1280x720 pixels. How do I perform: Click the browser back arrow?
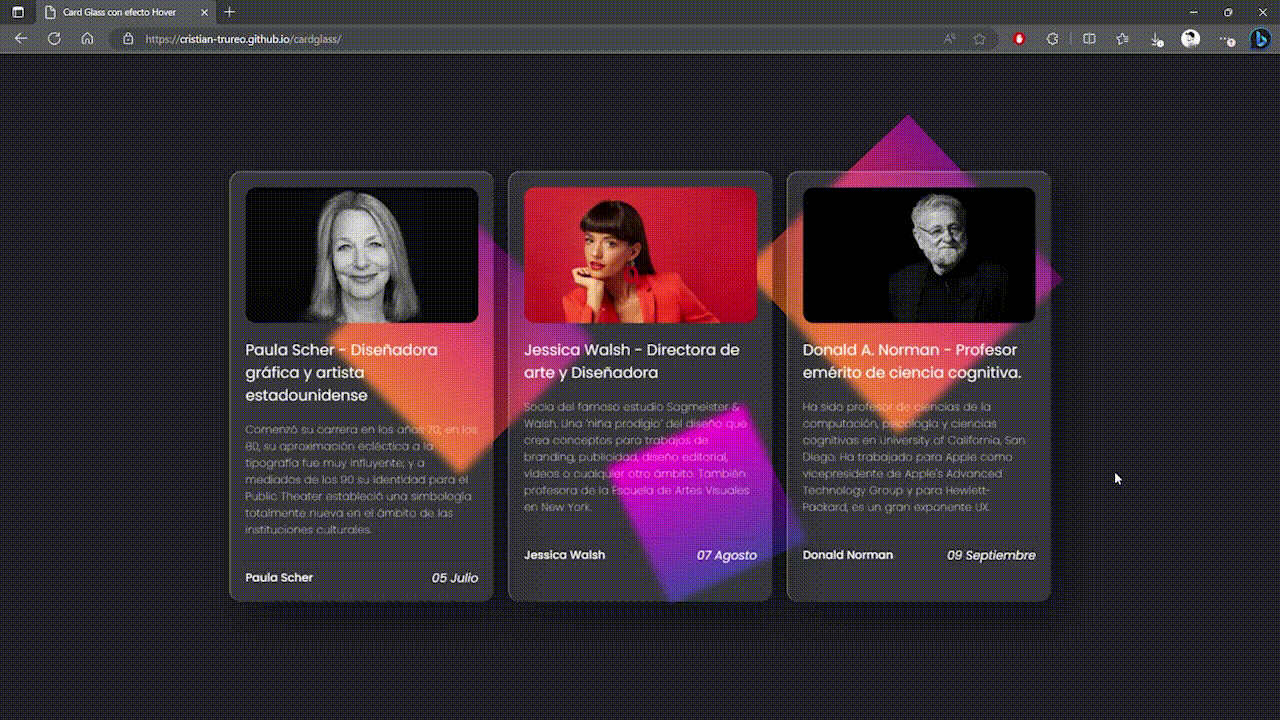point(21,39)
